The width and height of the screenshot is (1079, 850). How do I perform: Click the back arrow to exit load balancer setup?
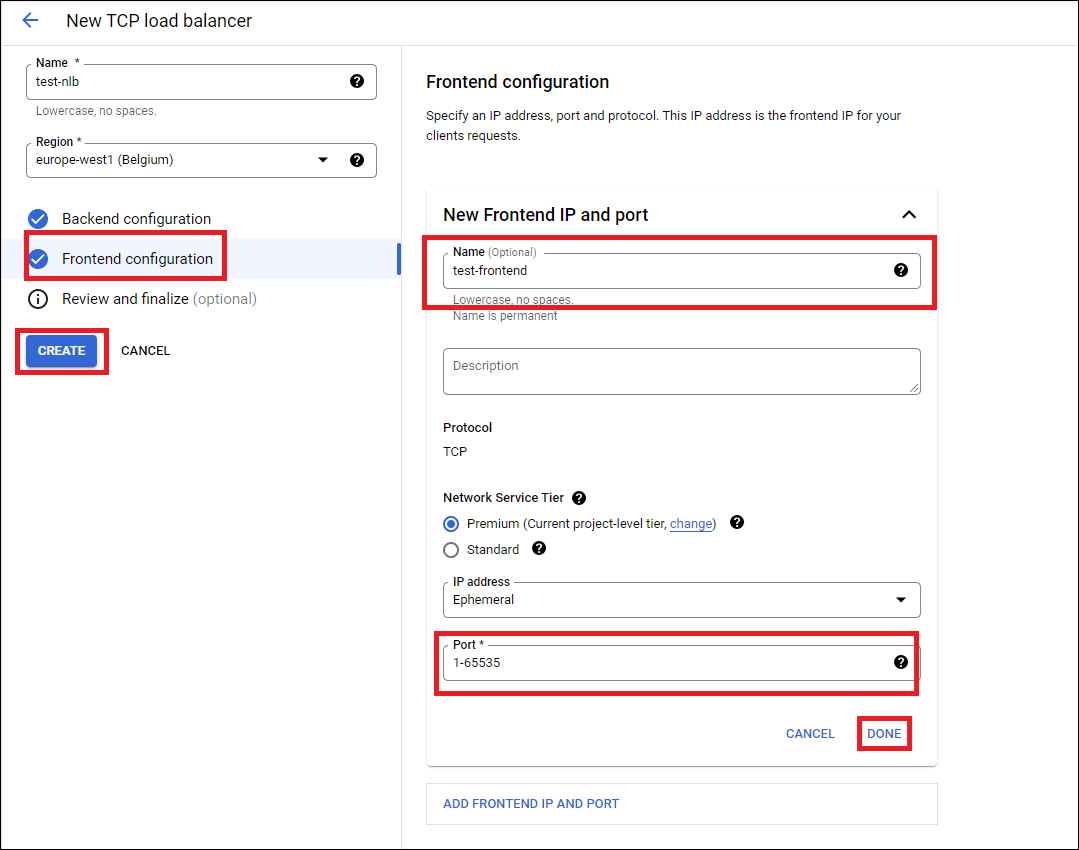pyautogui.click(x=29, y=20)
